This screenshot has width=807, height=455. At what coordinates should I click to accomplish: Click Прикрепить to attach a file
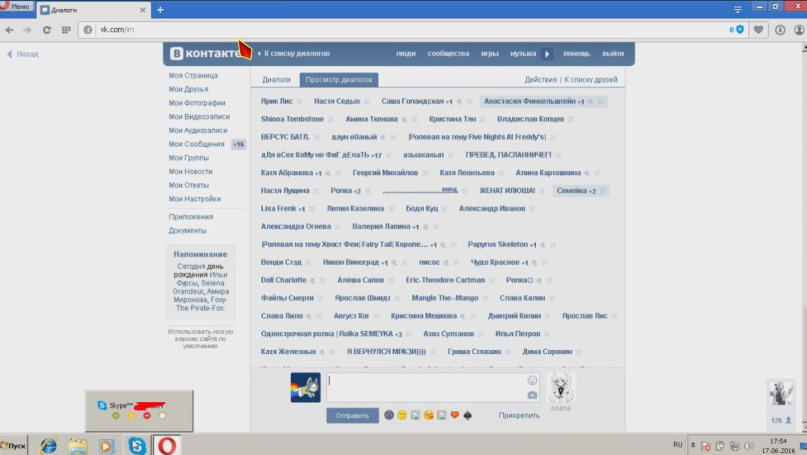[519, 415]
